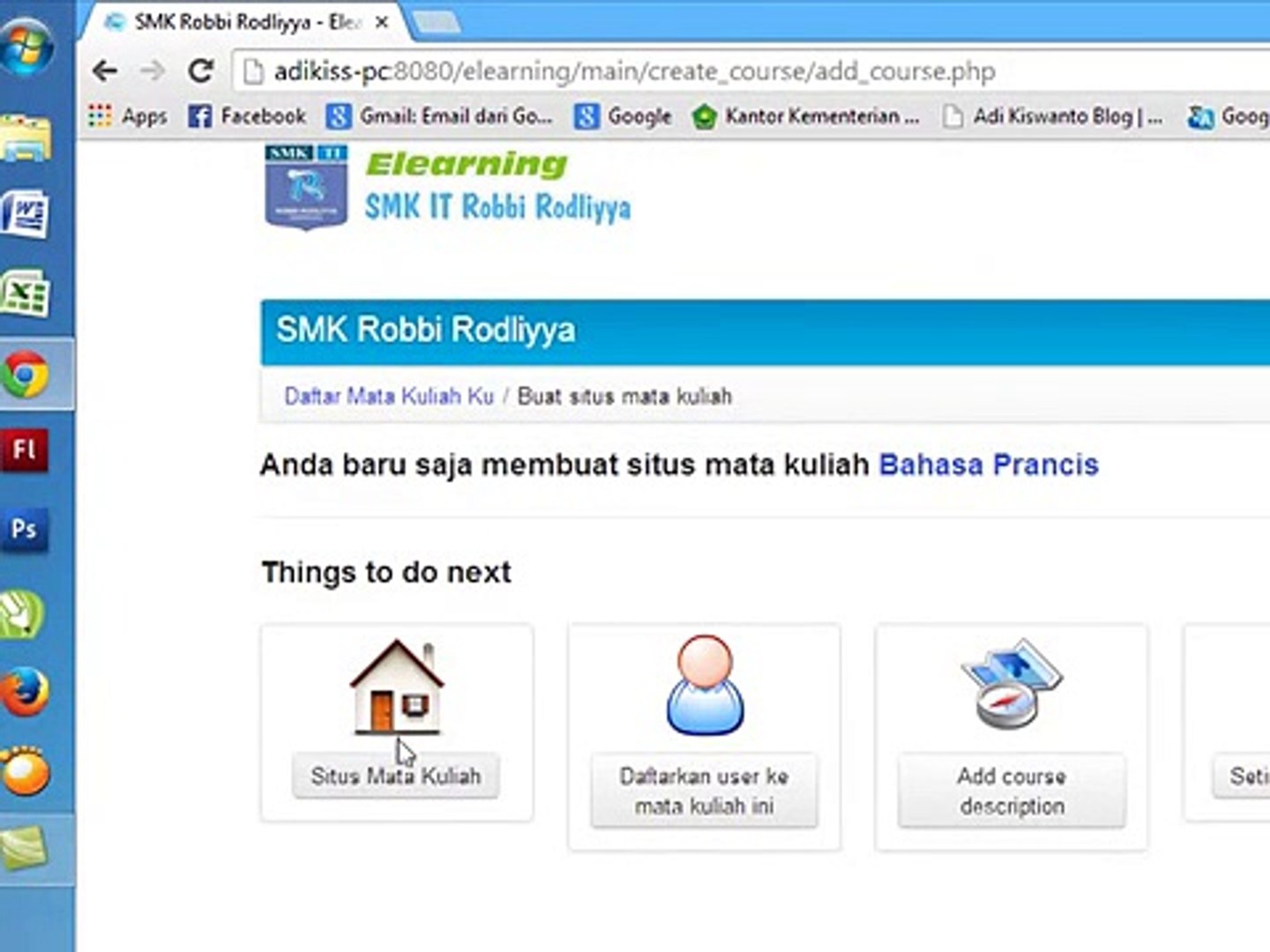This screenshot has height=952, width=1270.
Task: Open the Daftar Mata Kuliah Ku breadcrumb
Action: tap(389, 397)
